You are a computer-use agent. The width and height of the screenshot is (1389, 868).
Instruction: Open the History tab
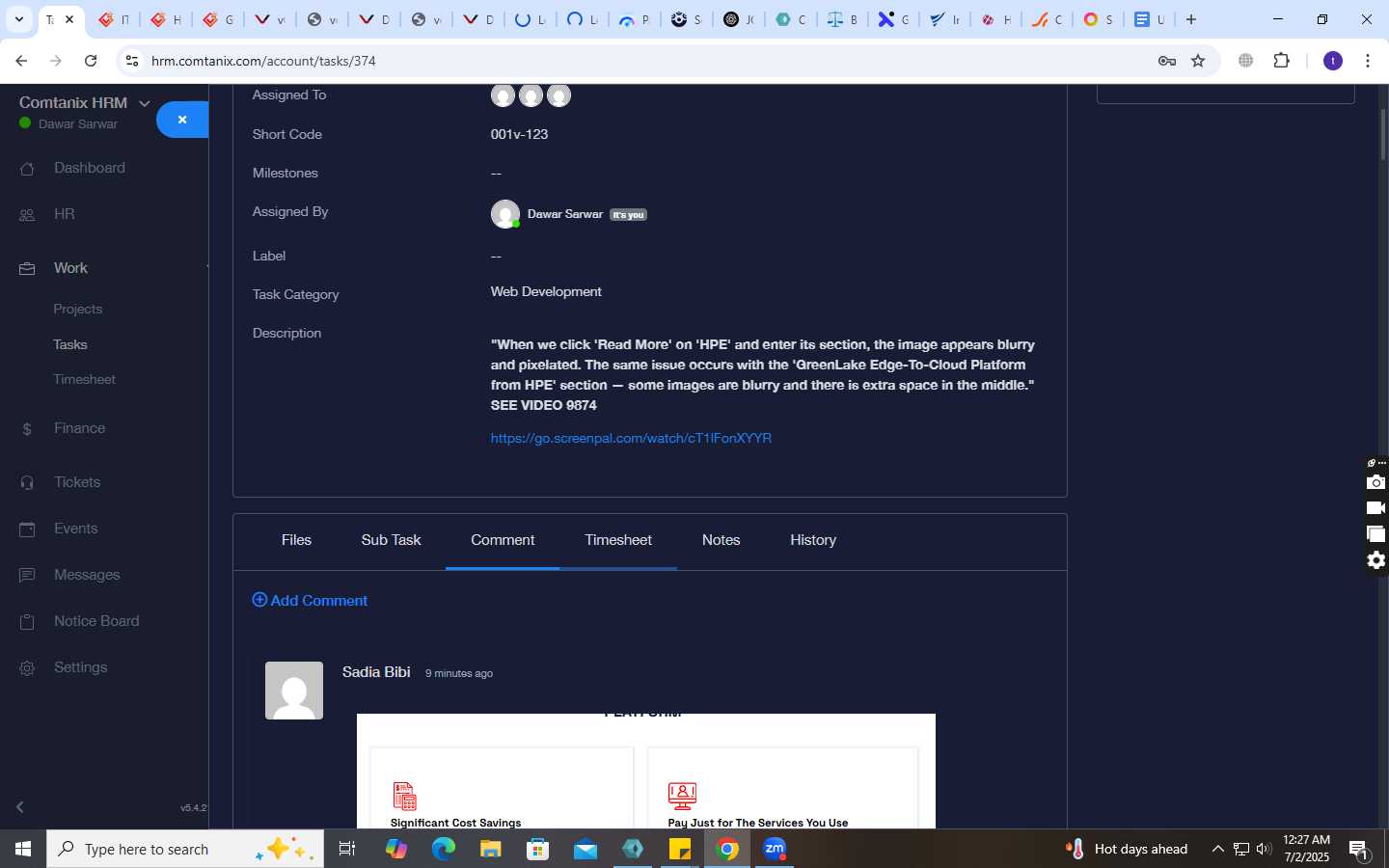point(813,540)
